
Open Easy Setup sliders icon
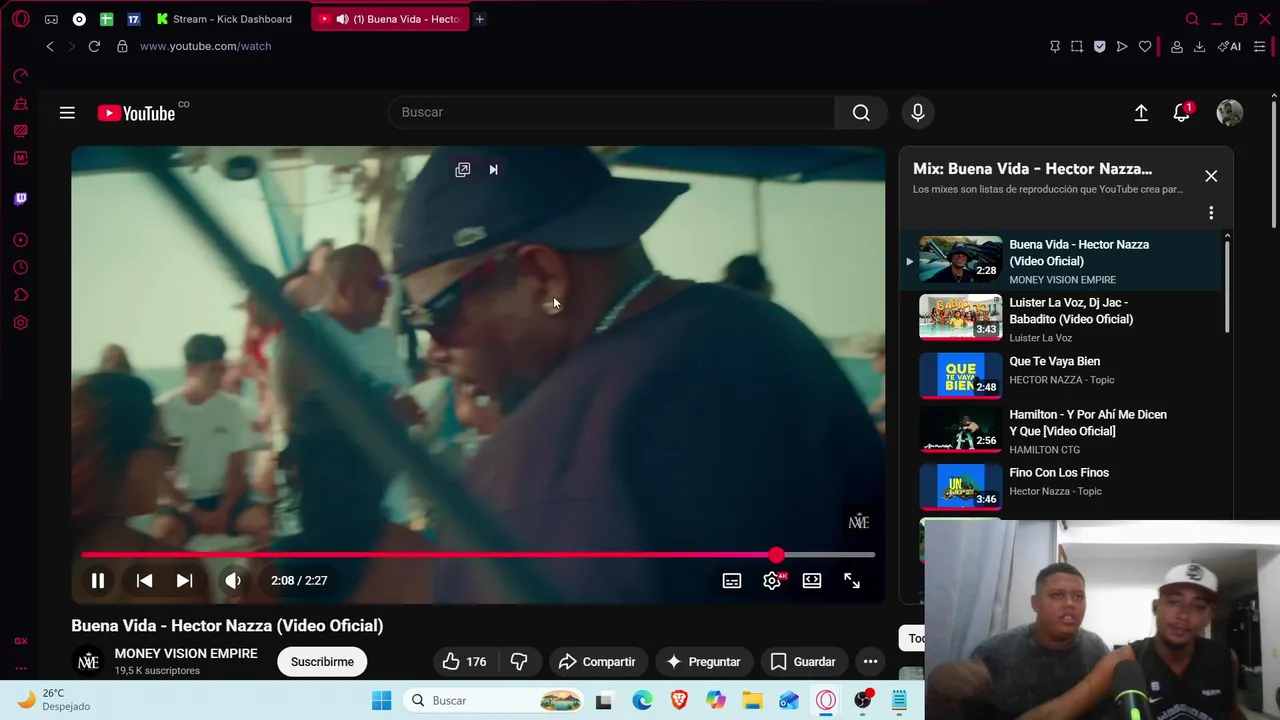click(x=1260, y=46)
